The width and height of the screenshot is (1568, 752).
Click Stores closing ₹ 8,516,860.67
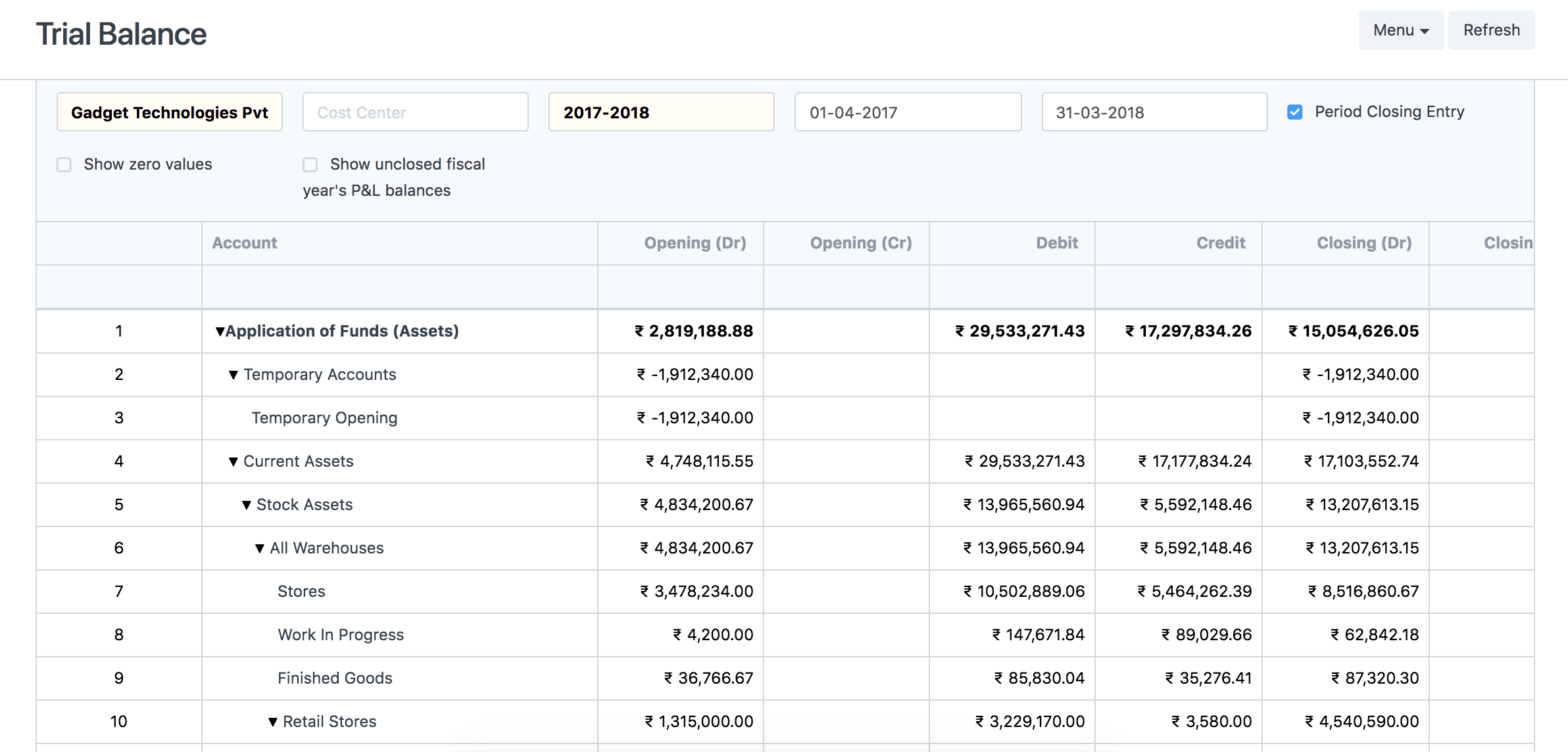click(x=1363, y=592)
